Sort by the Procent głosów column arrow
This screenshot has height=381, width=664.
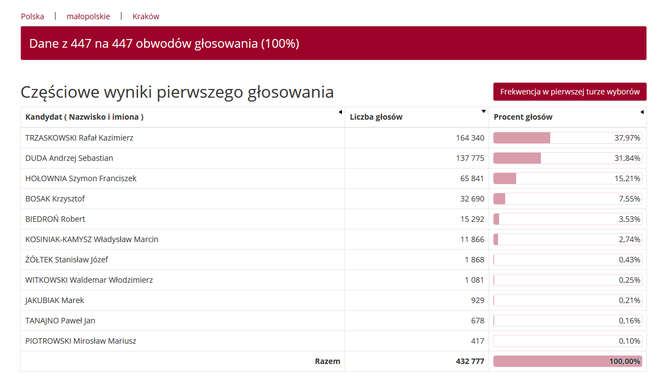642,112
